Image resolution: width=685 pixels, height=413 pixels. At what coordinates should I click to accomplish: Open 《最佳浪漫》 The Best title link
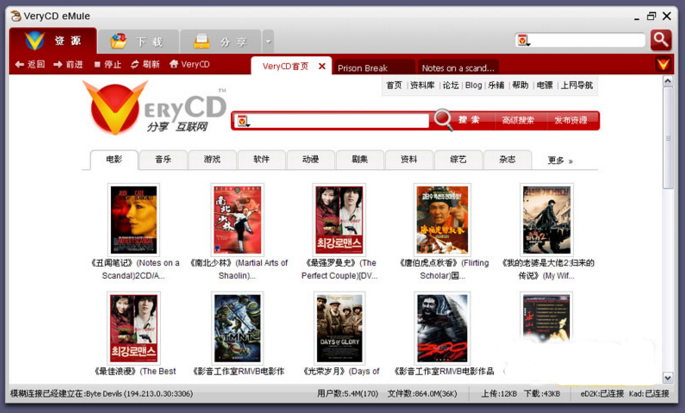click(x=135, y=371)
